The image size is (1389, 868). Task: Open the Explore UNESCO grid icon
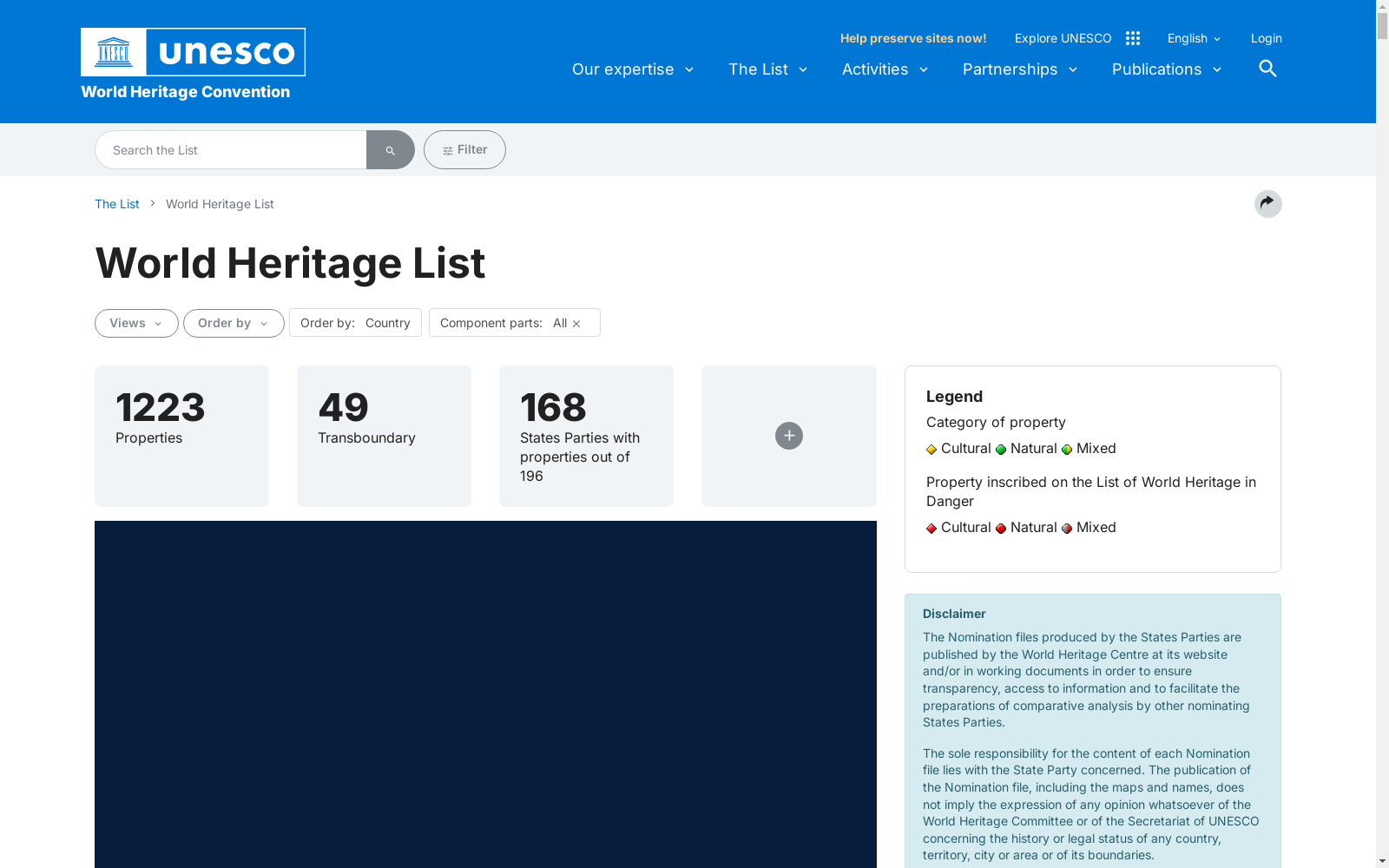tap(1133, 38)
